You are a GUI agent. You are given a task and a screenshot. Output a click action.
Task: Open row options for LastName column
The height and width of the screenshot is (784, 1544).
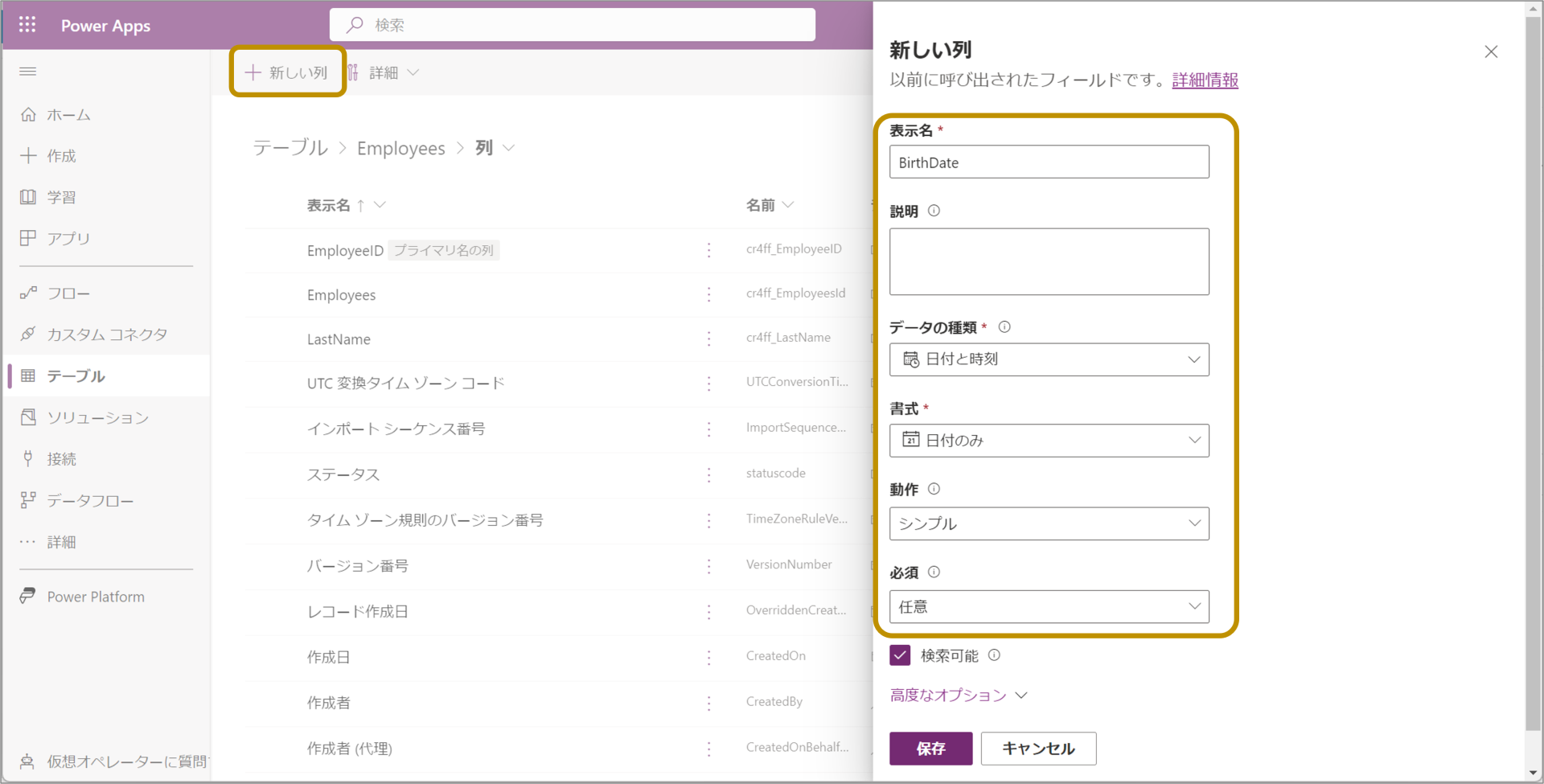[x=708, y=339]
